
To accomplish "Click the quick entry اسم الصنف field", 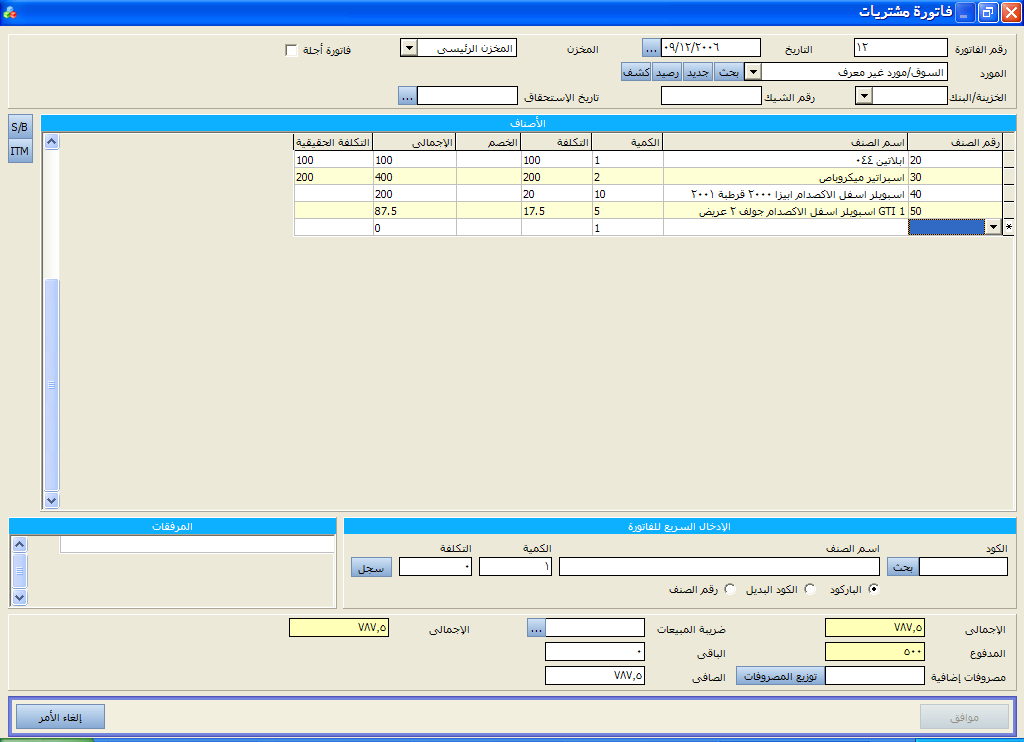I will [719, 567].
